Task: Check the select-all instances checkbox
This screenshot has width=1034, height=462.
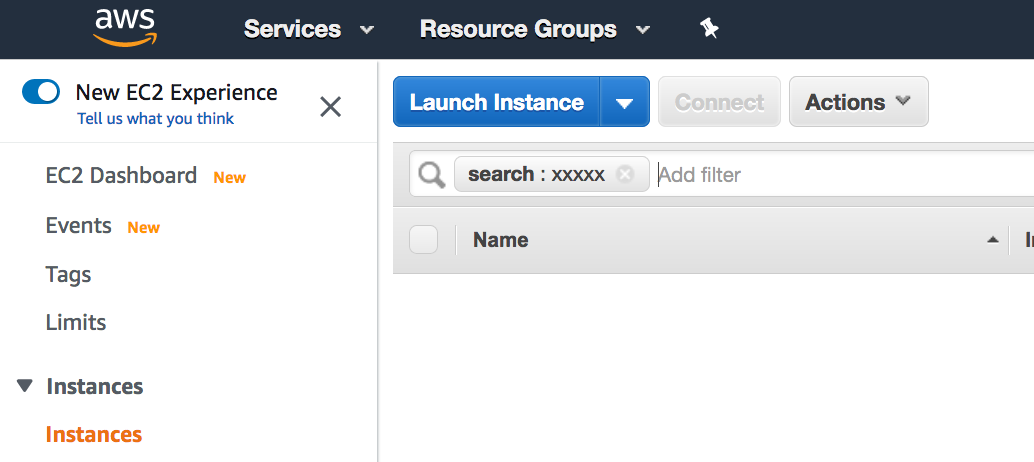Action: (x=423, y=239)
